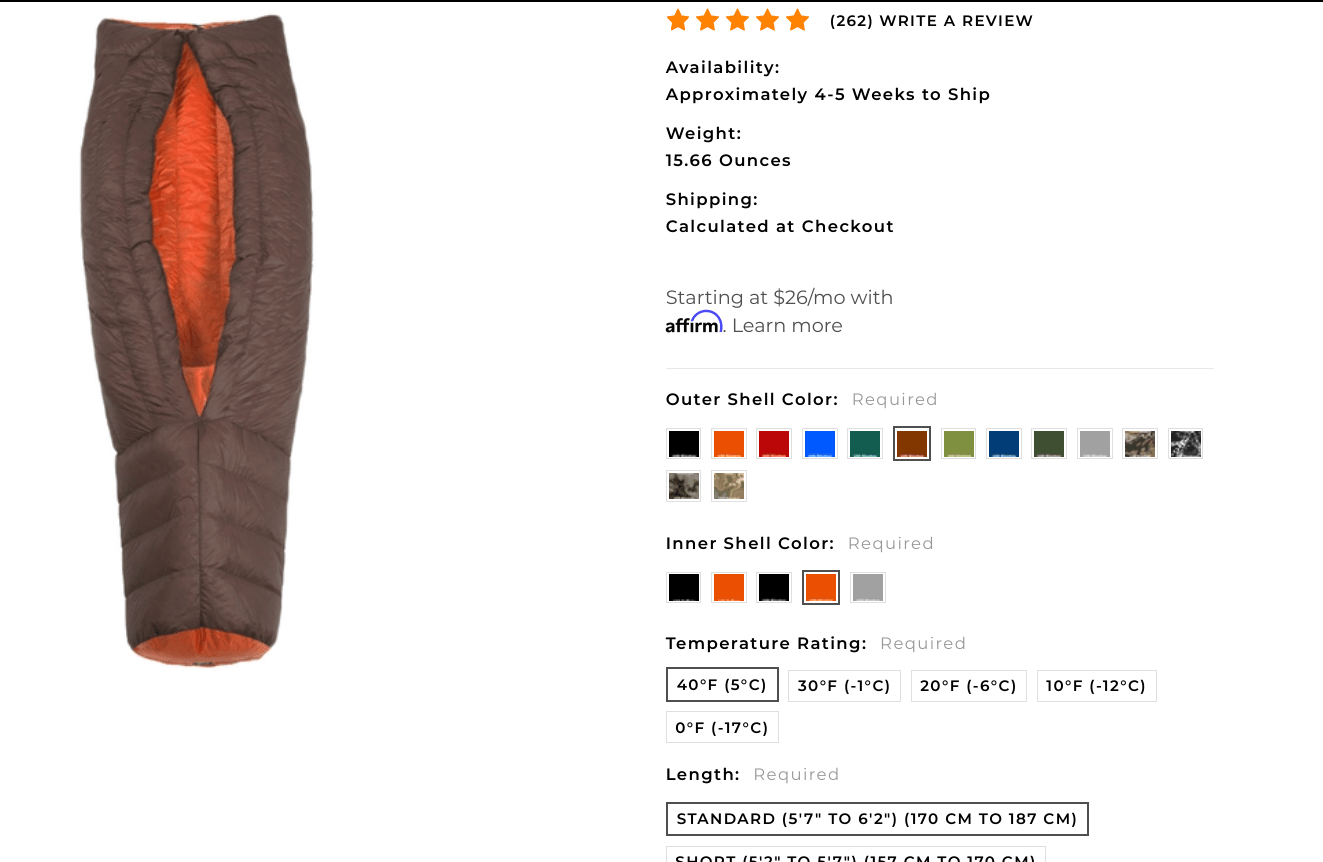Image resolution: width=1323 pixels, height=862 pixels.
Task: Click the five-star rating icons
Action: point(738,20)
